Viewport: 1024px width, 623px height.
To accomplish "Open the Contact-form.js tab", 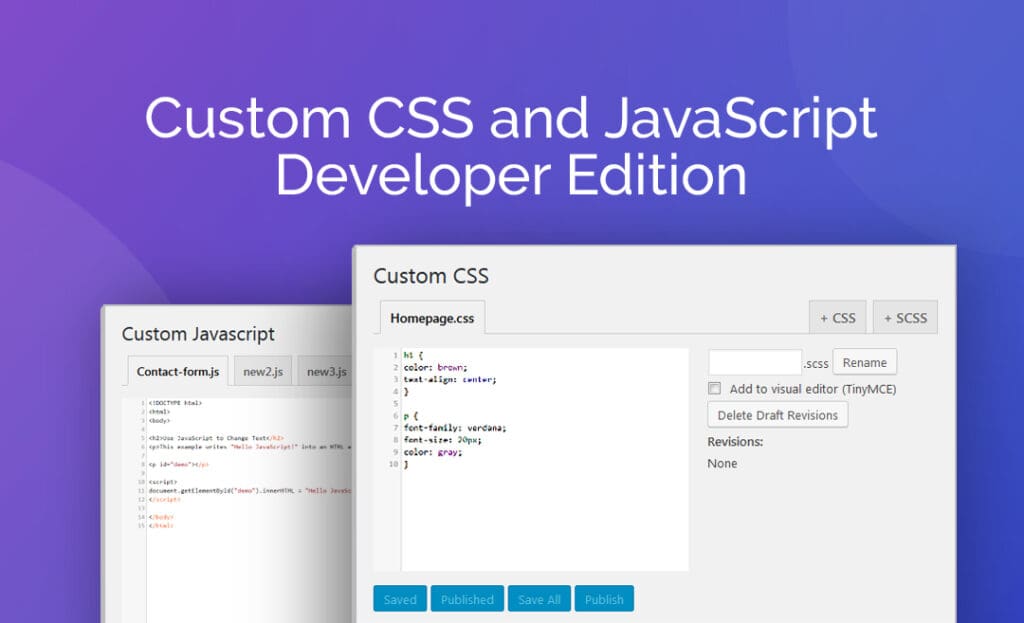I will point(177,371).
